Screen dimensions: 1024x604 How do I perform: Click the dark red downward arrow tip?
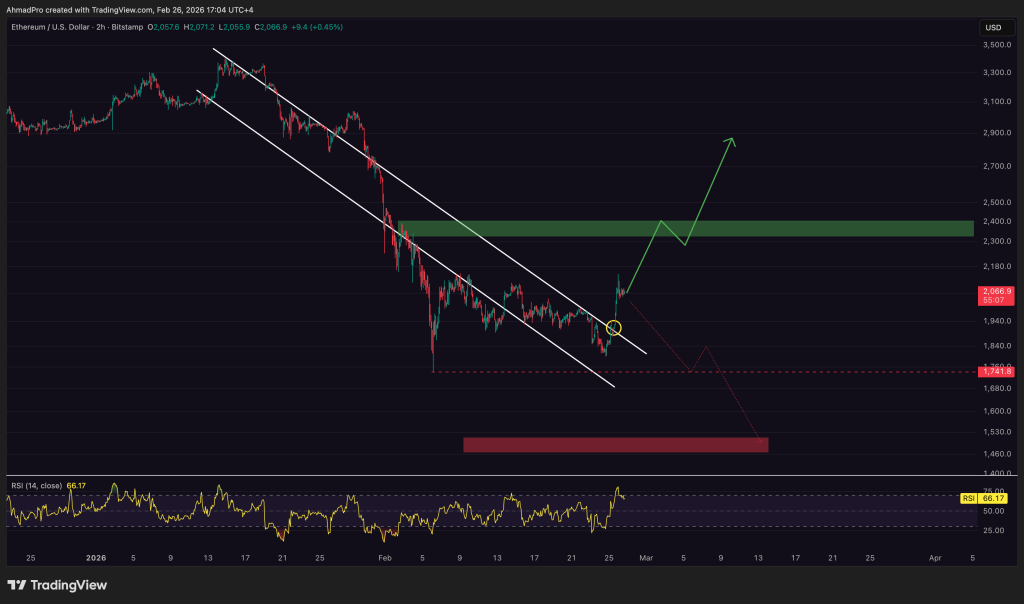tap(761, 438)
